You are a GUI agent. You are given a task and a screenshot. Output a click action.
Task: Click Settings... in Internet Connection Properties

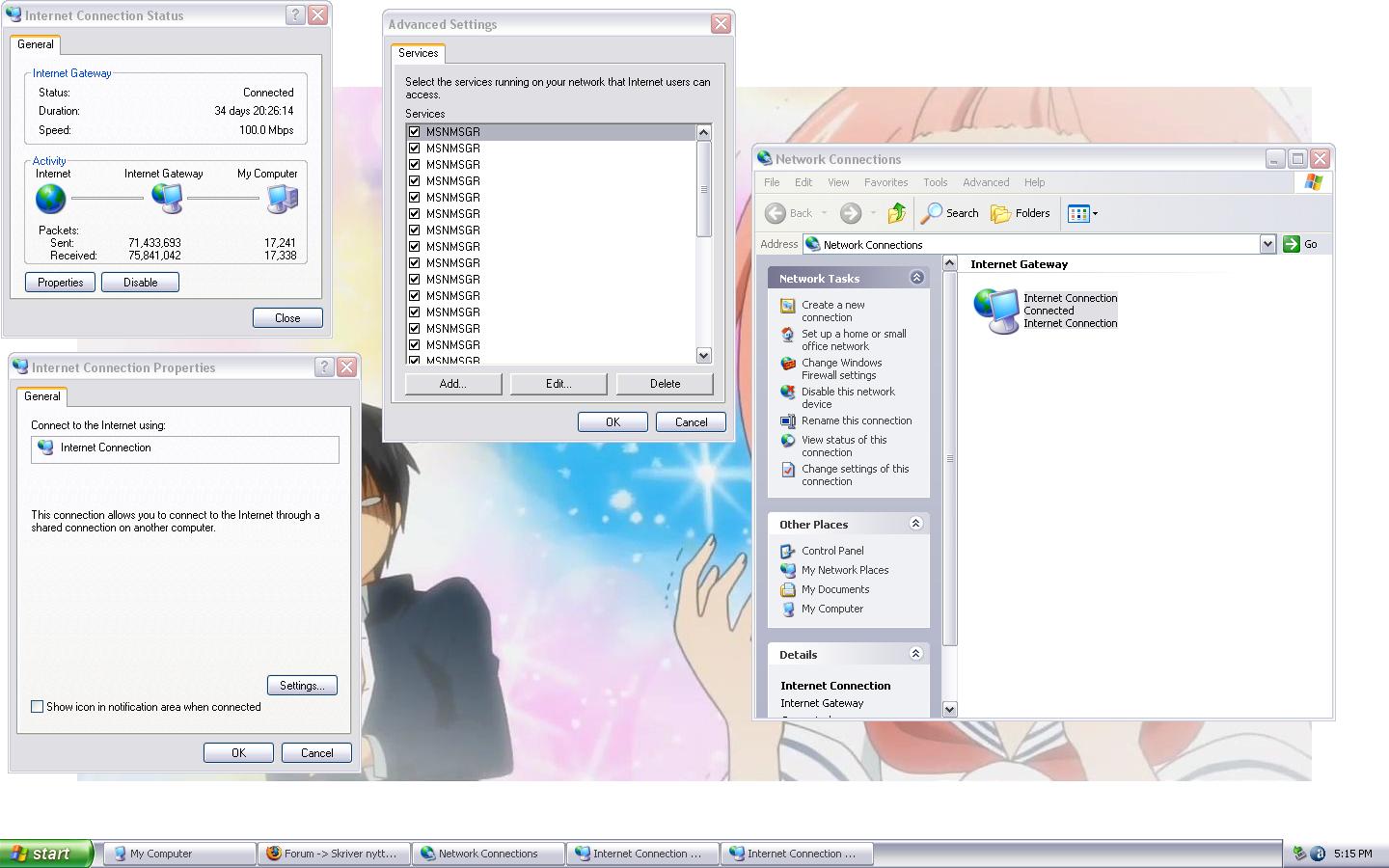302,686
